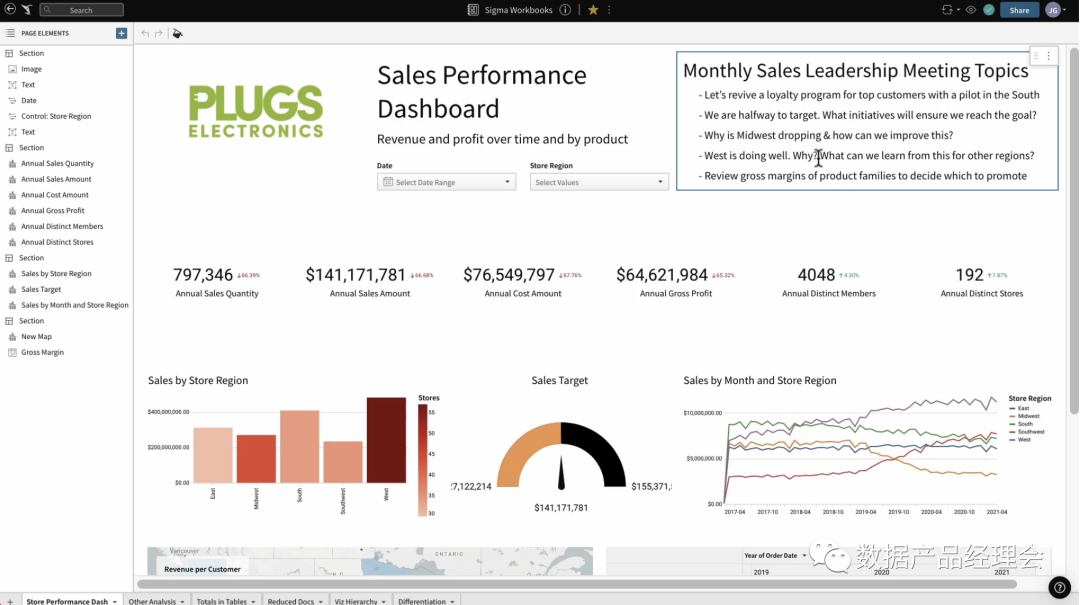Screen dimensions: 1080x605
Task: Toggle the Page Elements list icon
Action: tap(10, 33)
